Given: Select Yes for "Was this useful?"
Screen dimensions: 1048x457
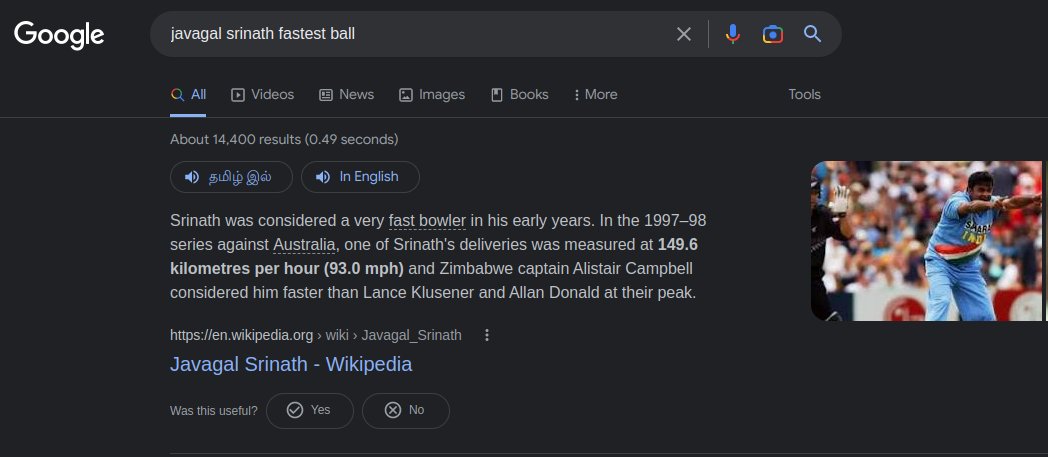Looking at the screenshot, I should 309,410.
